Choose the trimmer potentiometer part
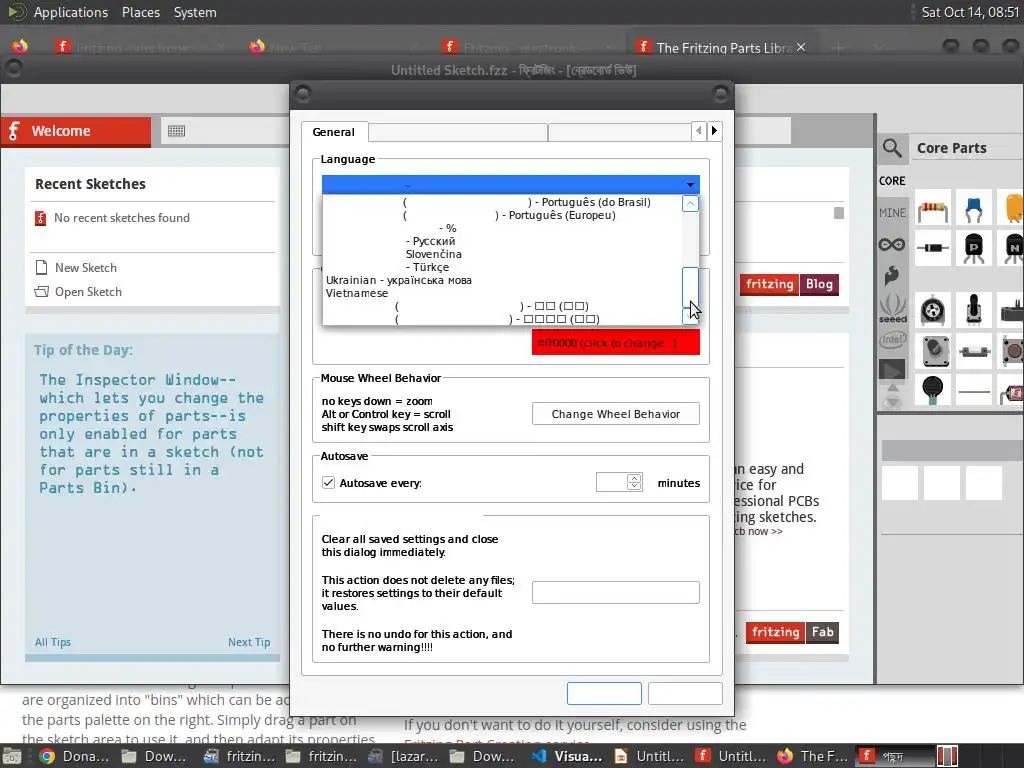The width and height of the screenshot is (1024, 768). click(933, 310)
